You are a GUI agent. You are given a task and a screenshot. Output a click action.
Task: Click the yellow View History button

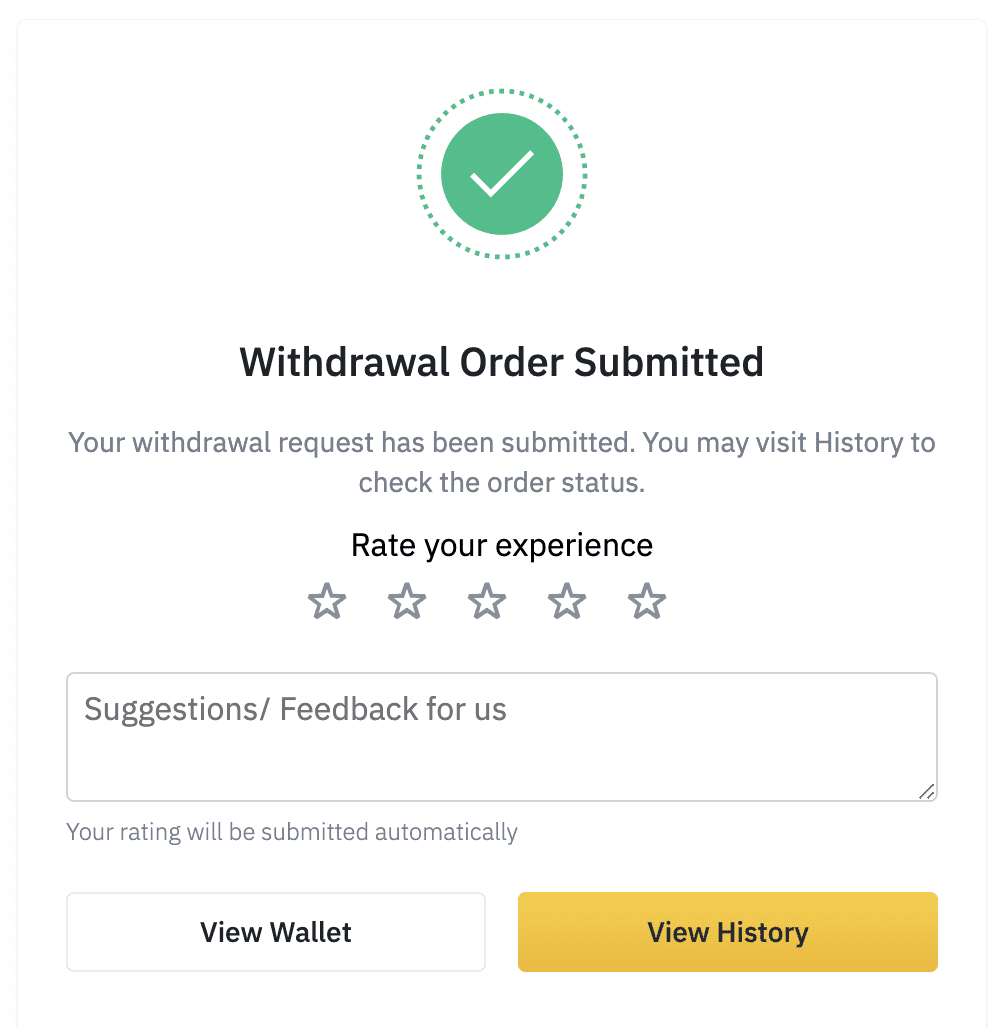click(x=728, y=932)
